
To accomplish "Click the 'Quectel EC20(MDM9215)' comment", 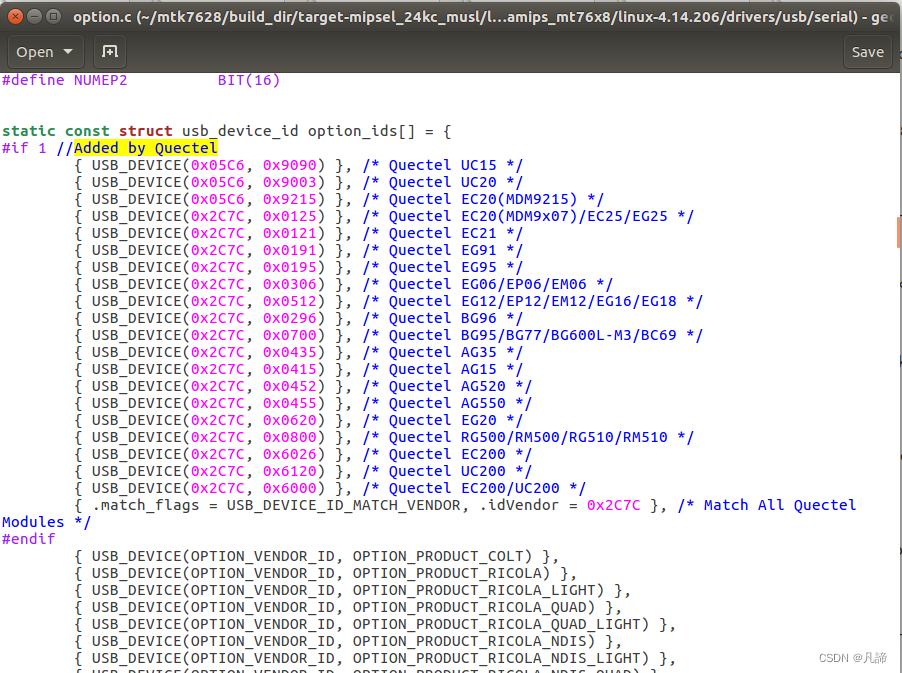I will point(483,199).
